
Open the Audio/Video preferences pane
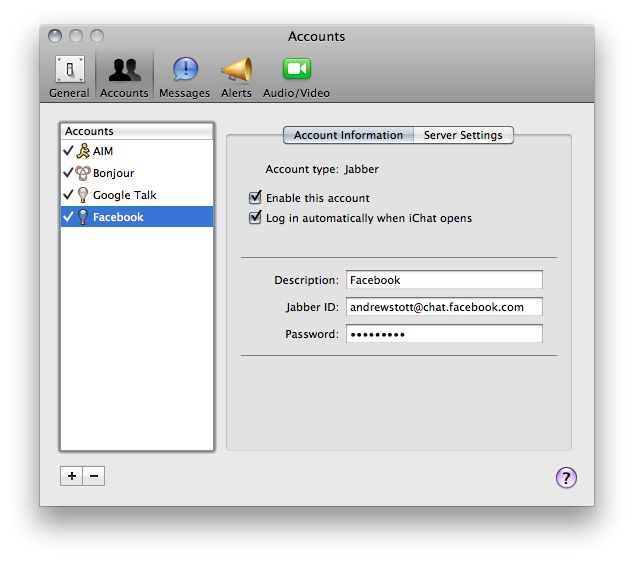click(x=296, y=76)
